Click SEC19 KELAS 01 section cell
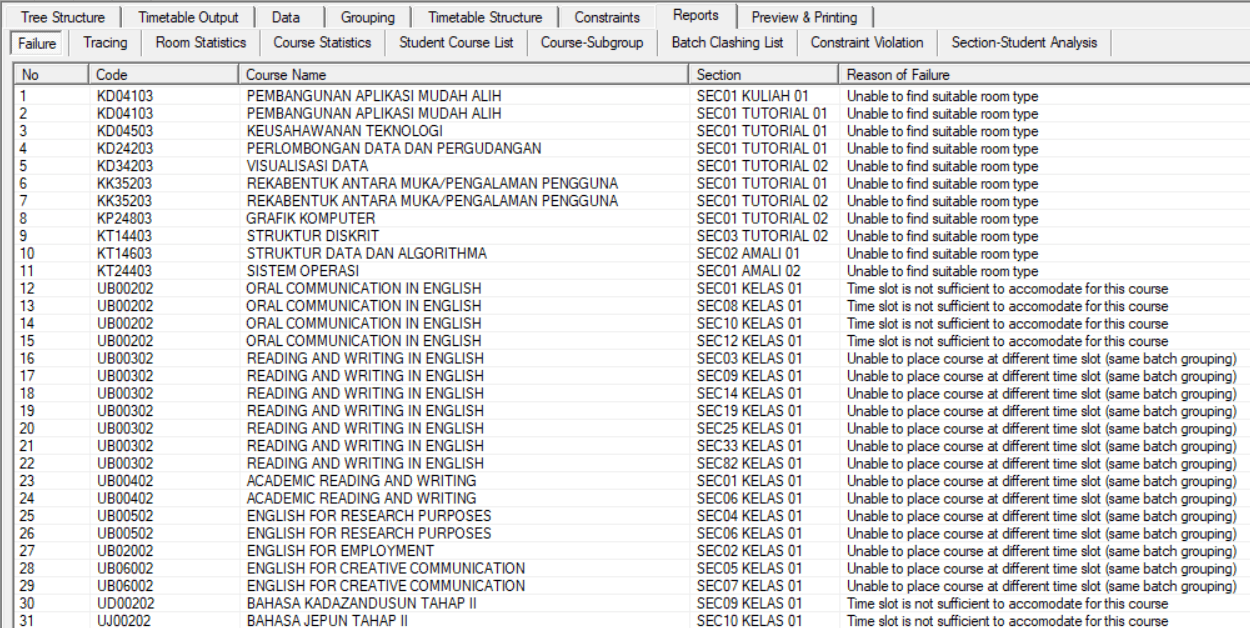 pyautogui.click(x=749, y=411)
